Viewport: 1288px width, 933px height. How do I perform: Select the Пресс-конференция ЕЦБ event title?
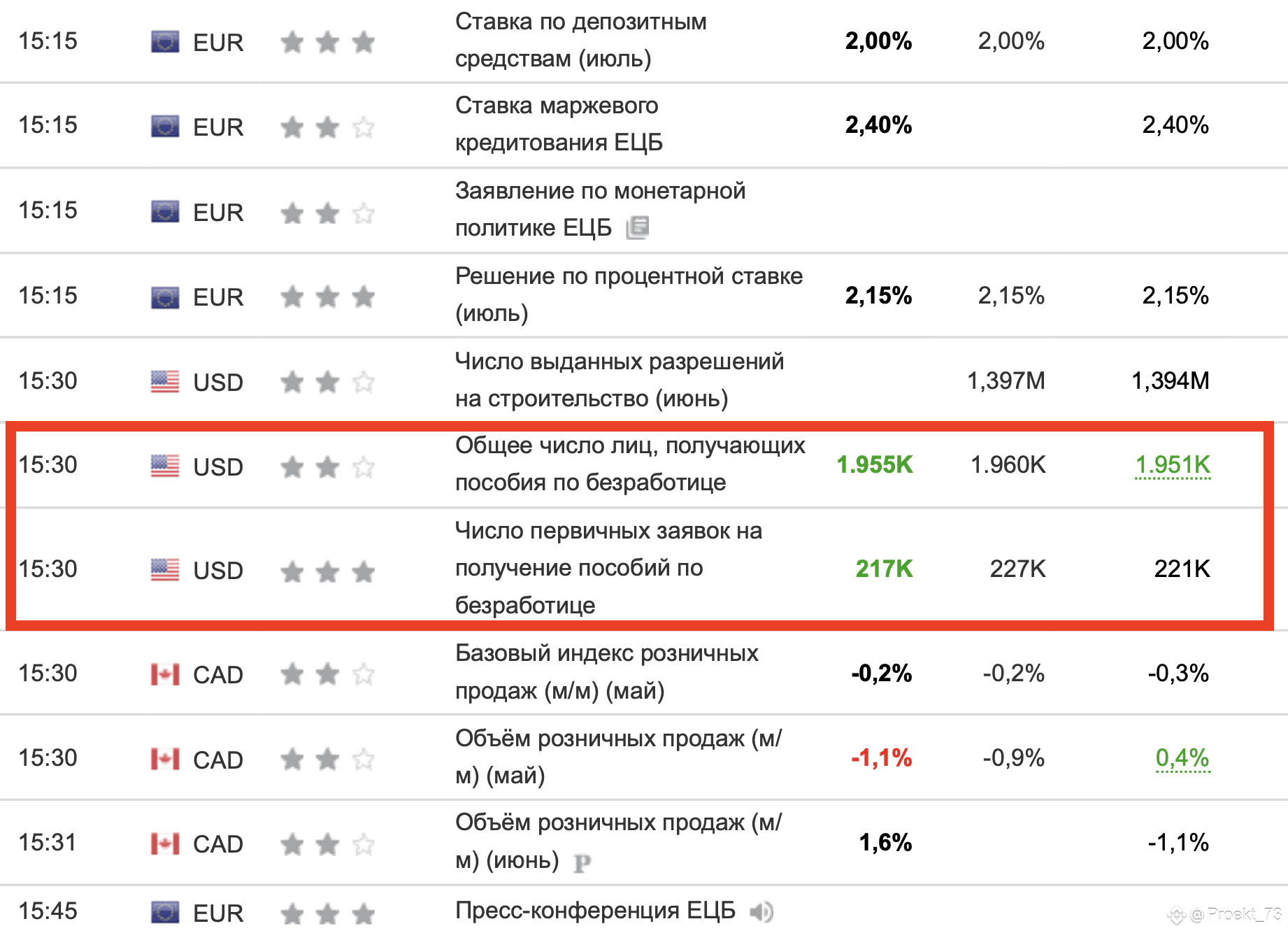(x=595, y=910)
